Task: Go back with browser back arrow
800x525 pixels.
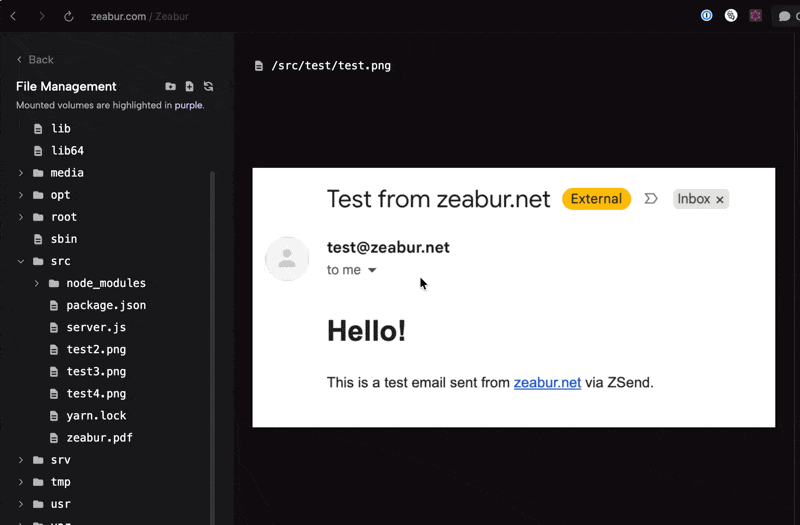Action: [x=13, y=17]
